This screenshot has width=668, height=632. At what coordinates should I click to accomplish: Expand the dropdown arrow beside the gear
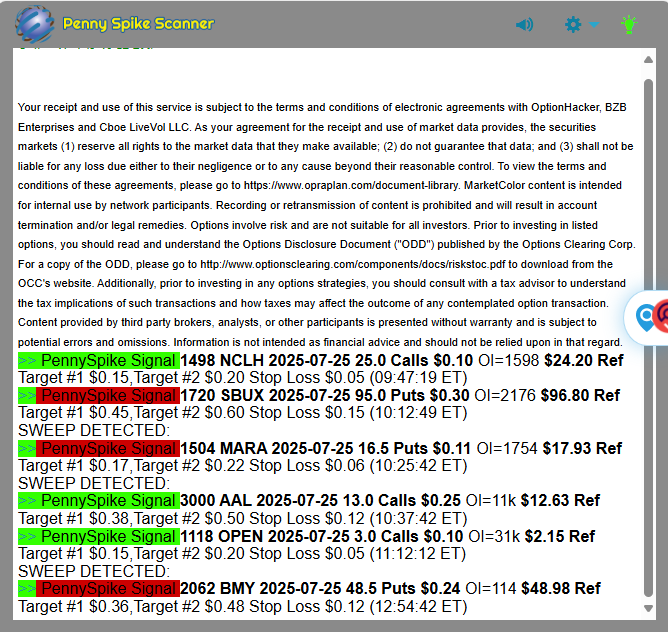(x=594, y=25)
